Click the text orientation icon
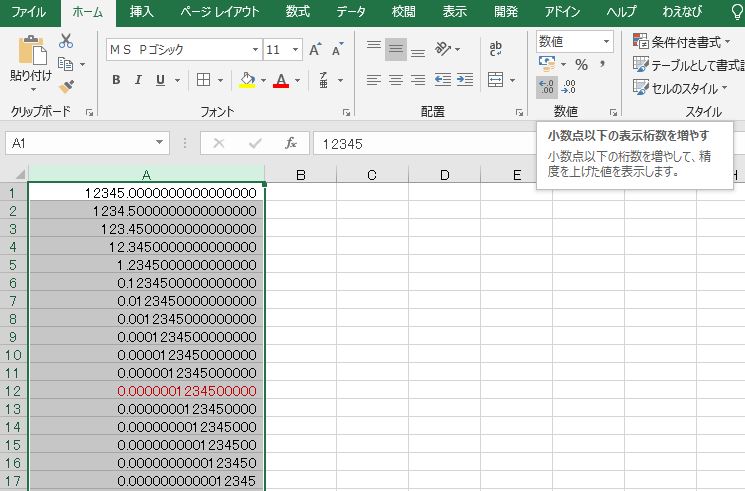Screen dimensions: 745x491 443,49
